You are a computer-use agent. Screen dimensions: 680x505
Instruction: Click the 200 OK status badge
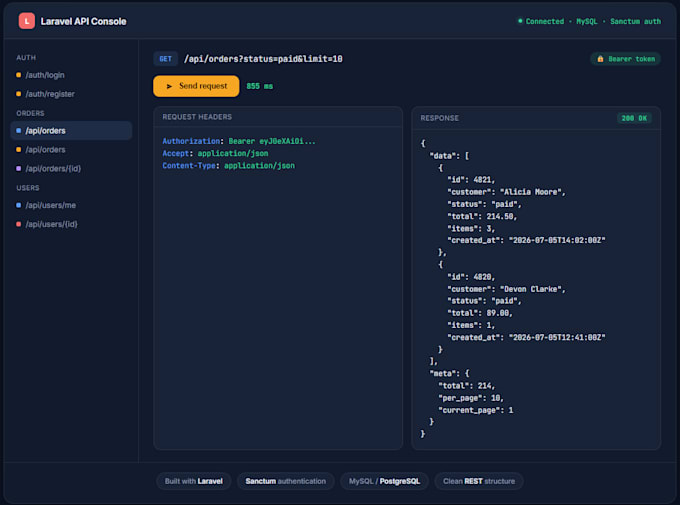pos(634,118)
